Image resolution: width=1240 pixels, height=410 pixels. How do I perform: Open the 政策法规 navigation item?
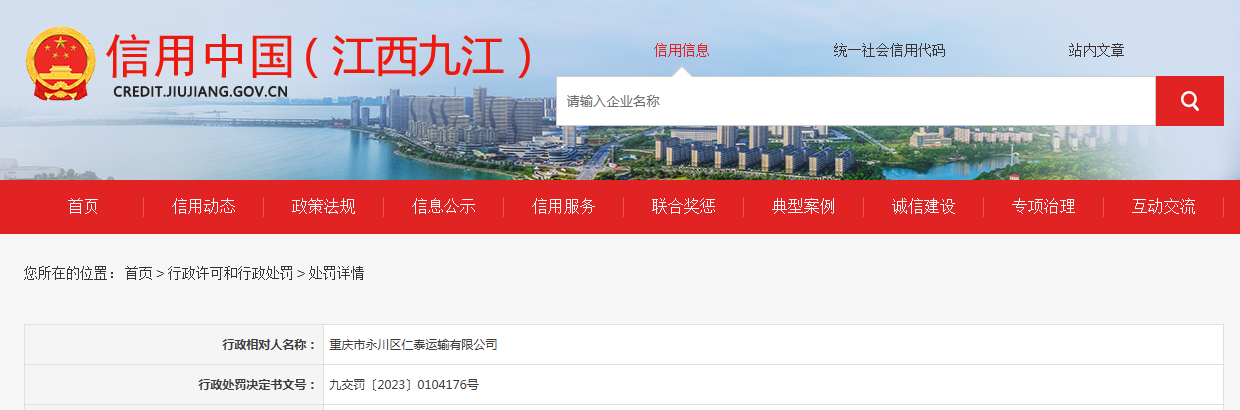[x=324, y=207]
